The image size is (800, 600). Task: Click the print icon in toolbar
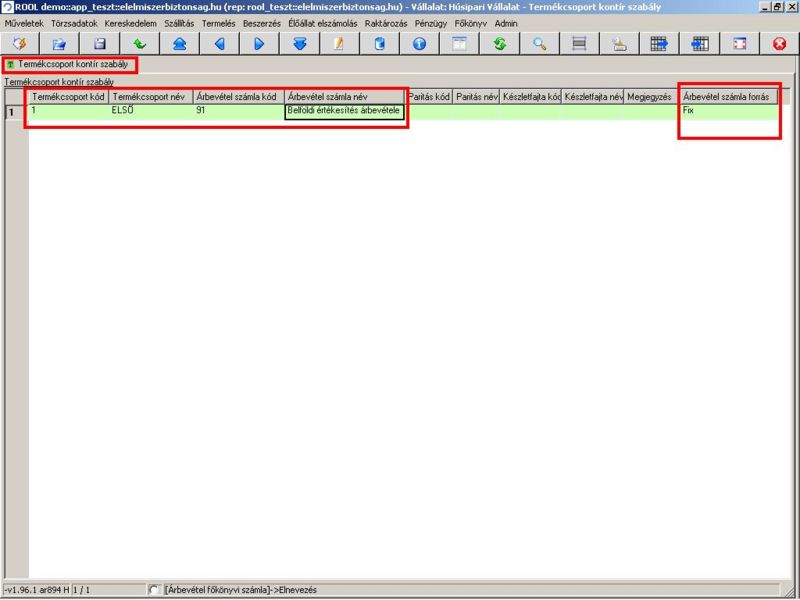[x=619, y=44]
